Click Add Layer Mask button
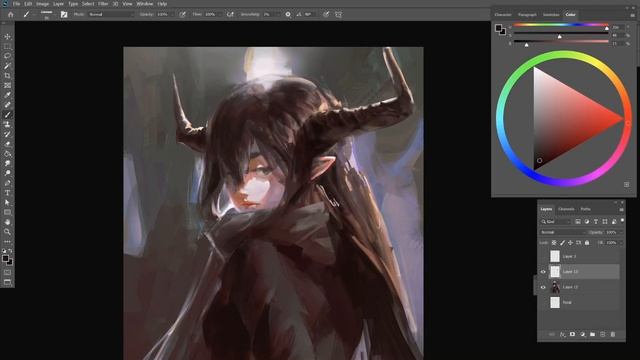 click(572, 334)
